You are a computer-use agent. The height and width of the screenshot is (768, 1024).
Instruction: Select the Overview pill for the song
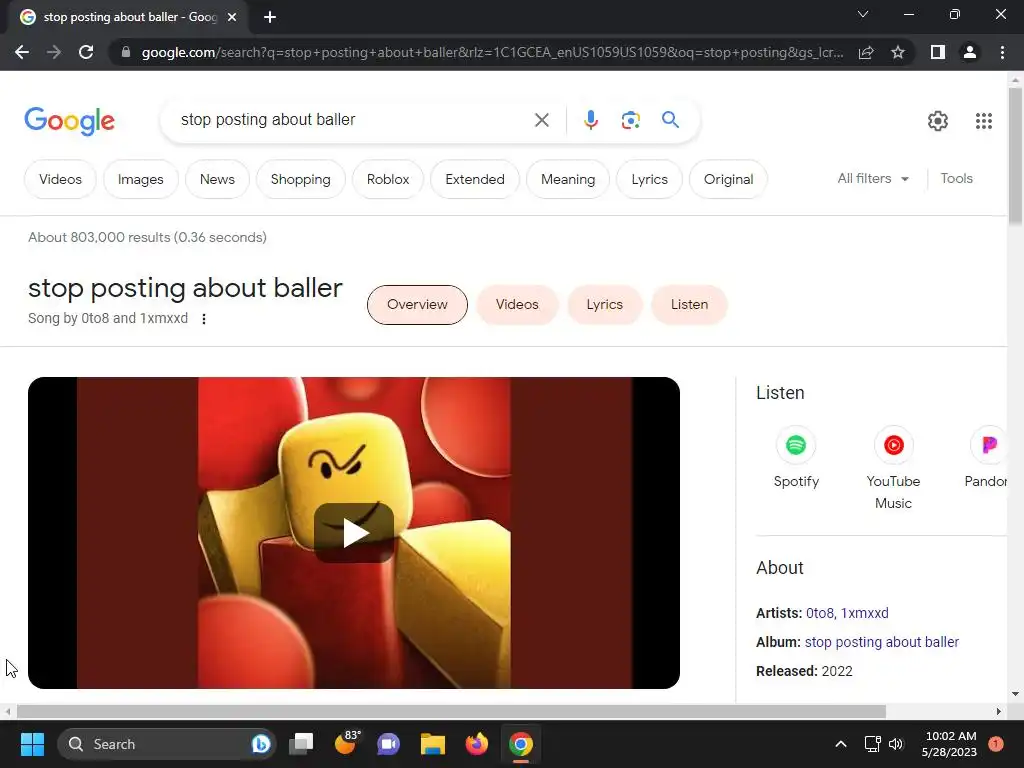[x=417, y=304]
